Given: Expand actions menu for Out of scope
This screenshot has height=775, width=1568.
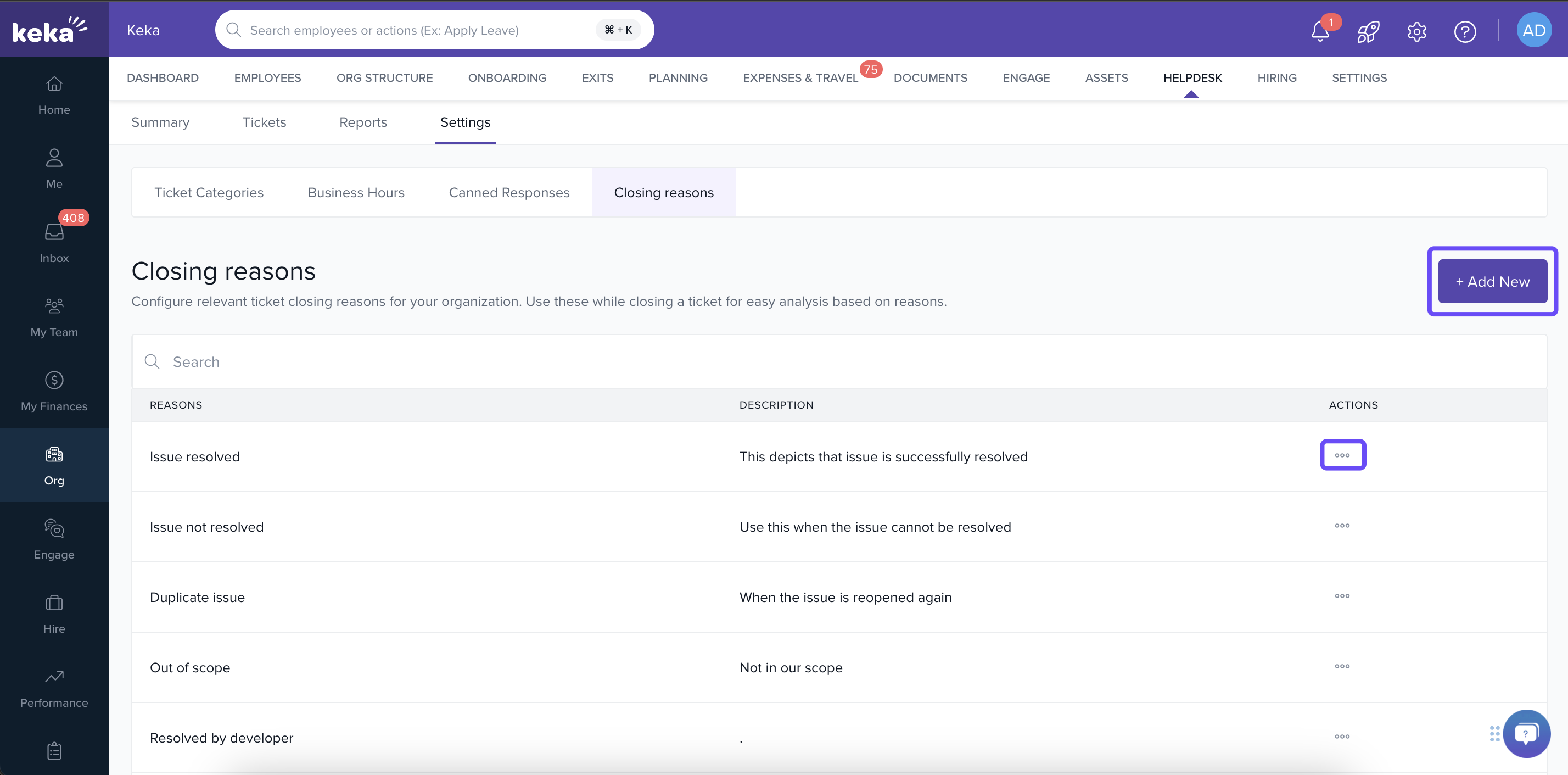Looking at the screenshot, I should point(1342,666).
